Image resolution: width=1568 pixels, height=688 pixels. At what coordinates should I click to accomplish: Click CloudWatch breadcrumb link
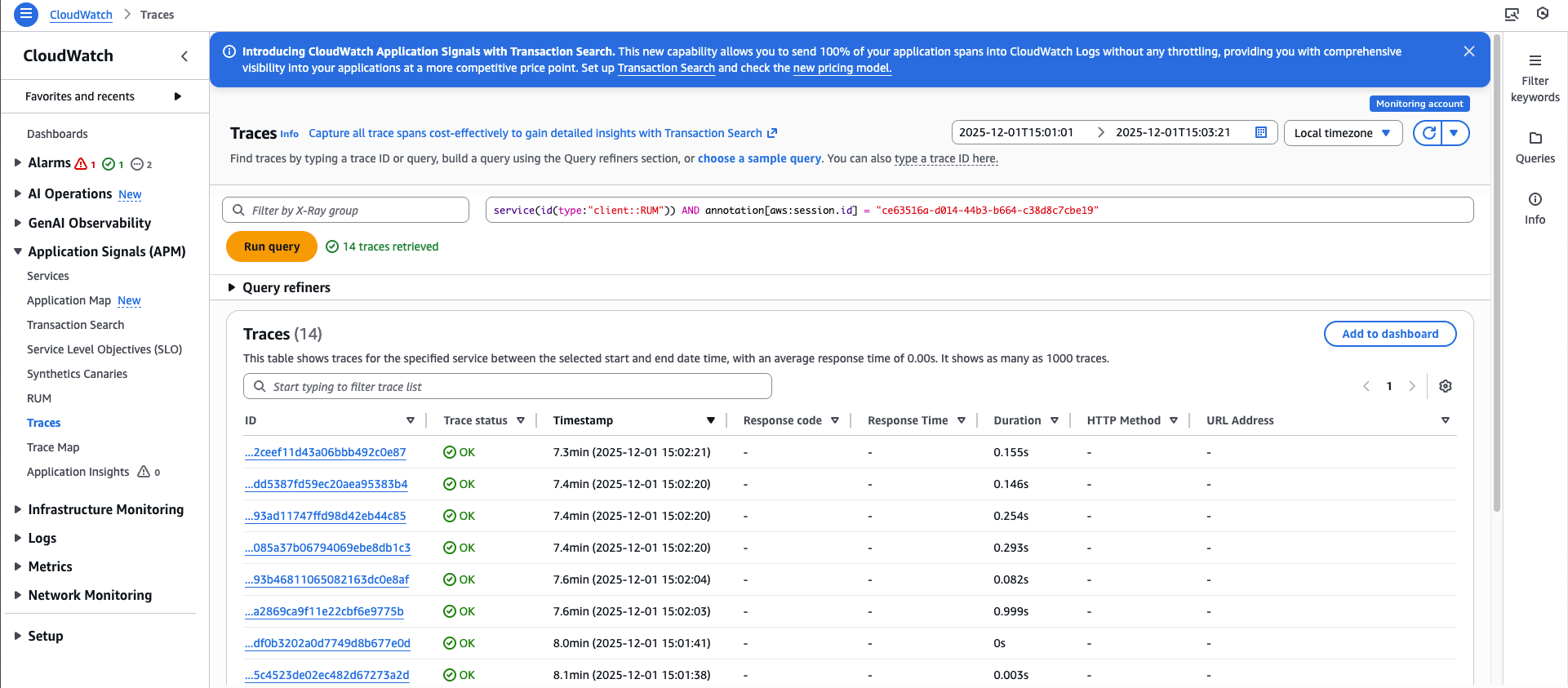(x=81, y=15)
